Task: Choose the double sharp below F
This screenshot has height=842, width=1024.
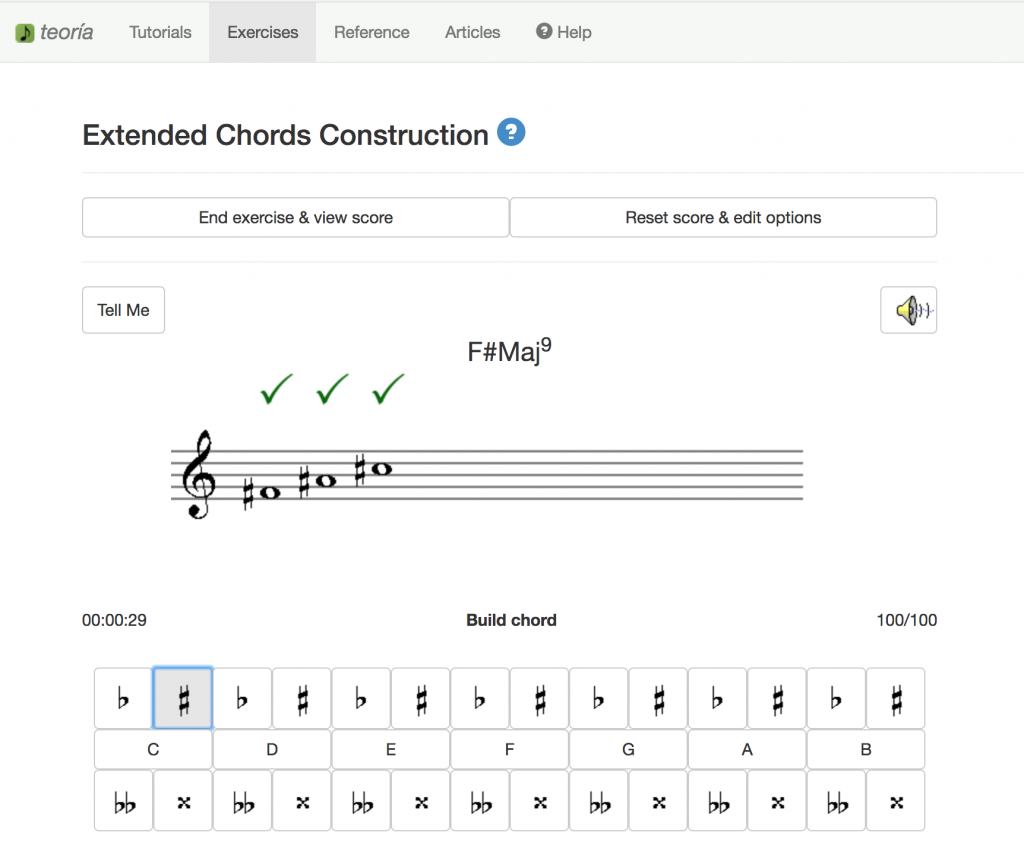Action: [x=540, y=801]
